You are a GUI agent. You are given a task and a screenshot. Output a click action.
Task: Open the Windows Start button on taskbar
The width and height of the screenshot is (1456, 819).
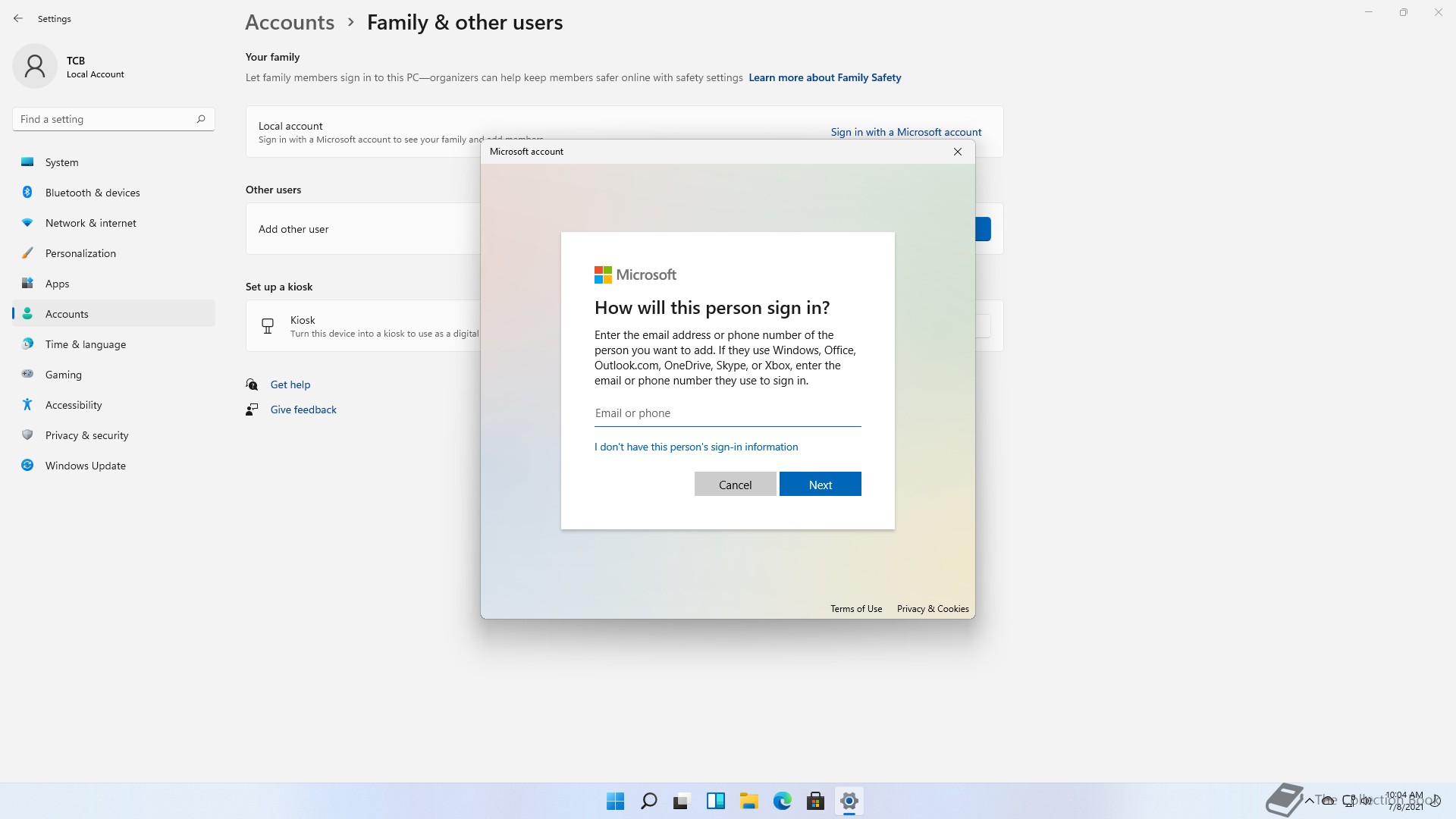coord(615,801)
